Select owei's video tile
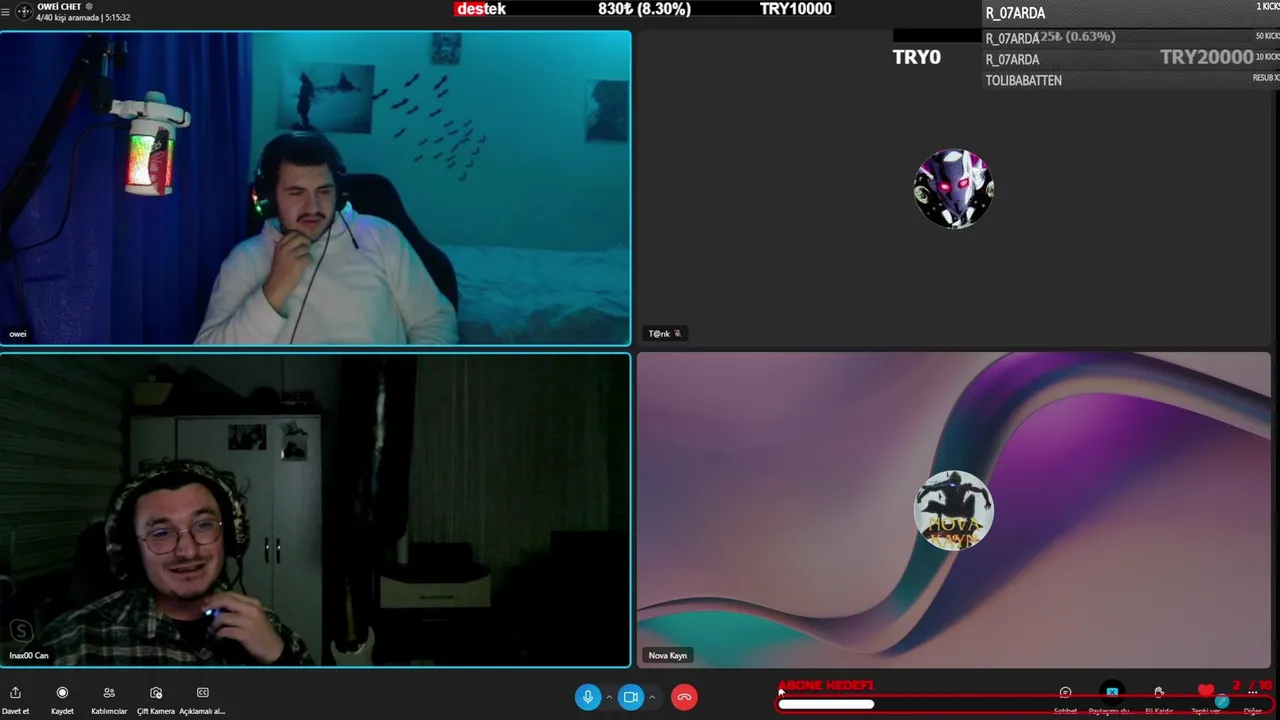 [x=315, y=188]
